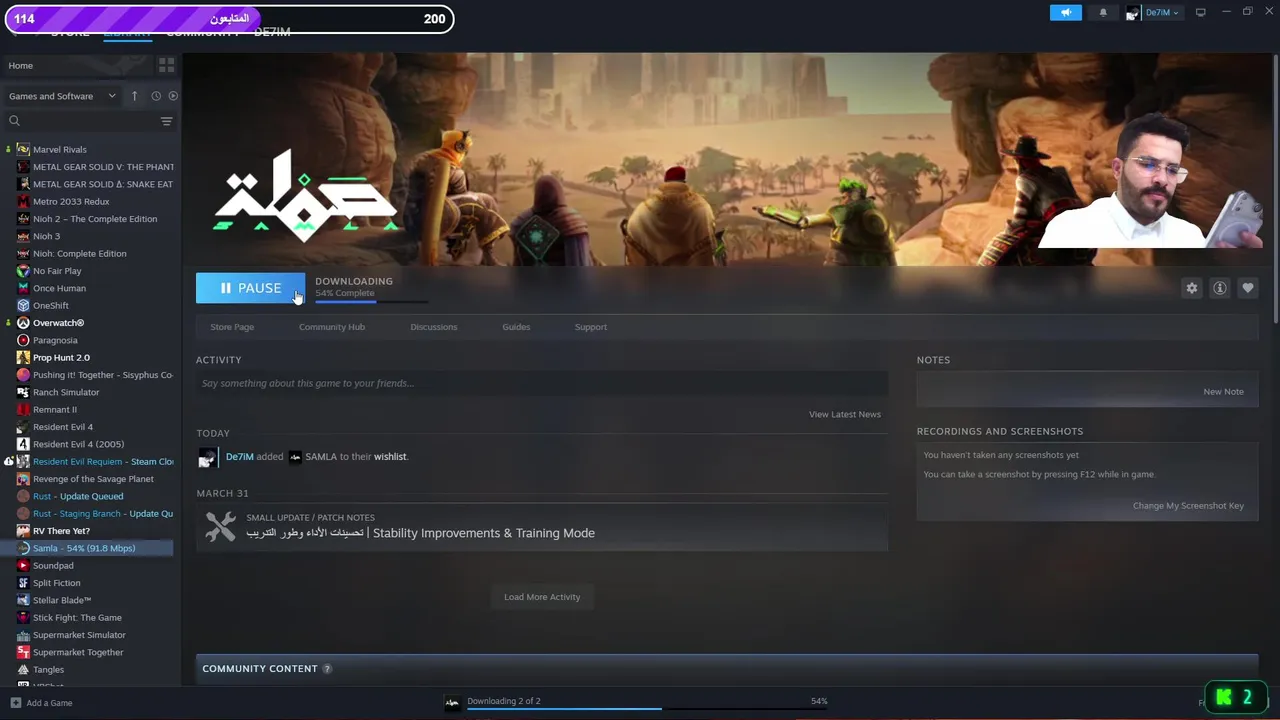The height and width of the screenshot is (720, 1280).
Task: Open the Support tab
Action: 591,327
